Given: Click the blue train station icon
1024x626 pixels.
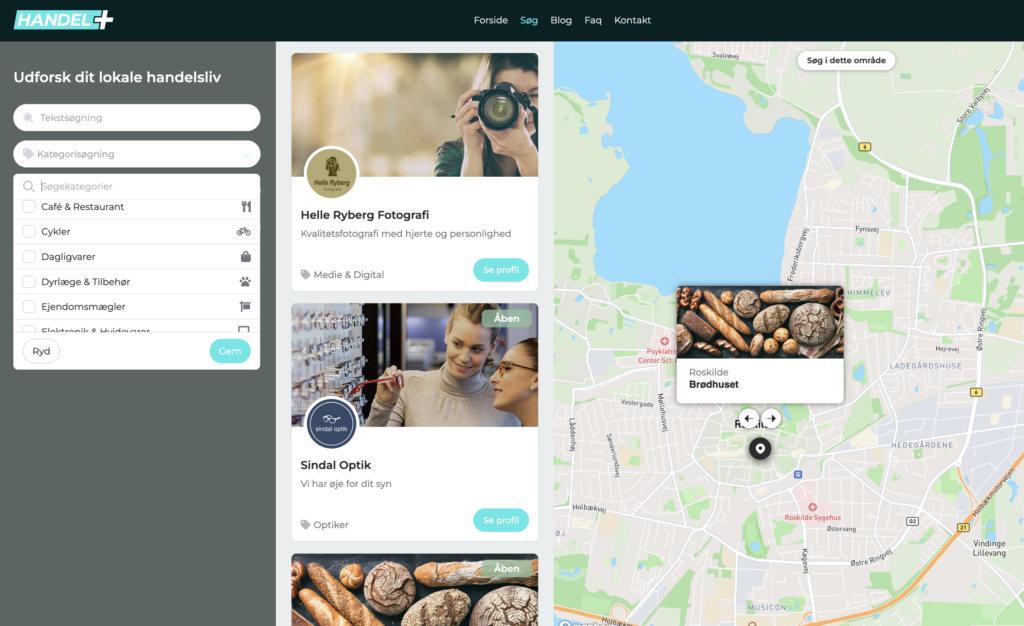Looking at the screenshot, I should point(798,475).
